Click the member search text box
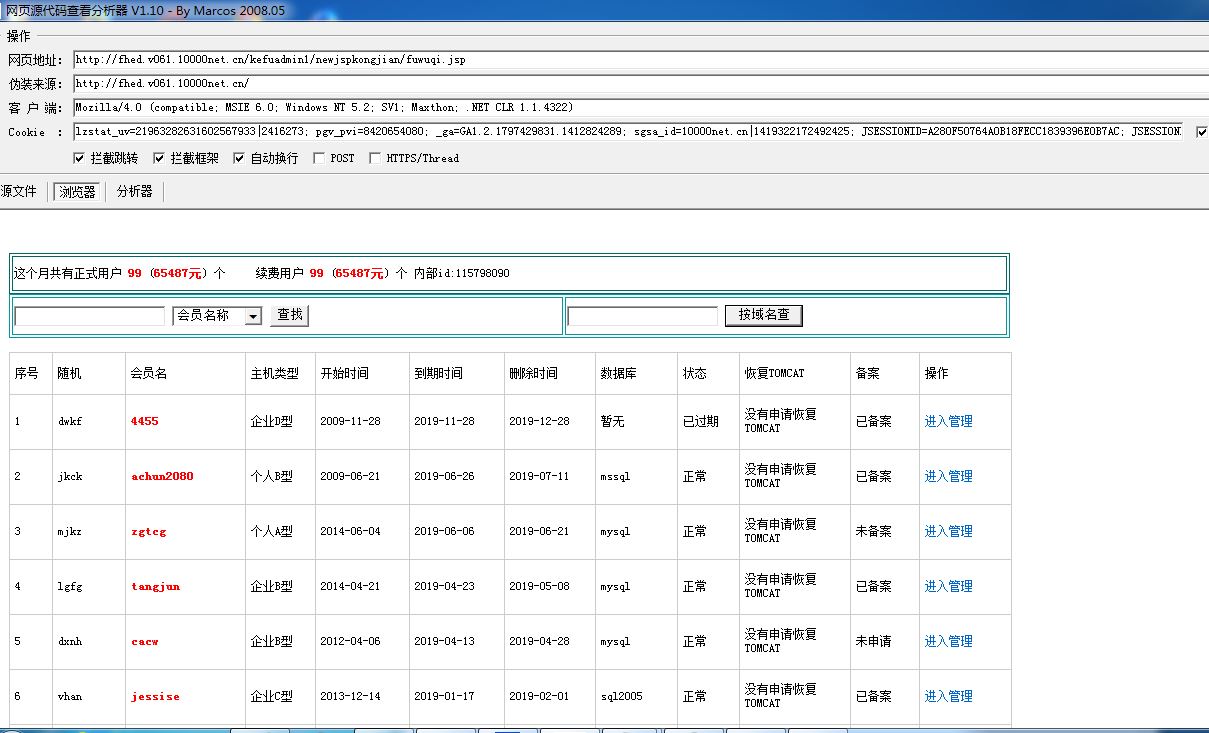The width and height of the screenshot is (1209, 733). pos(90,316)
